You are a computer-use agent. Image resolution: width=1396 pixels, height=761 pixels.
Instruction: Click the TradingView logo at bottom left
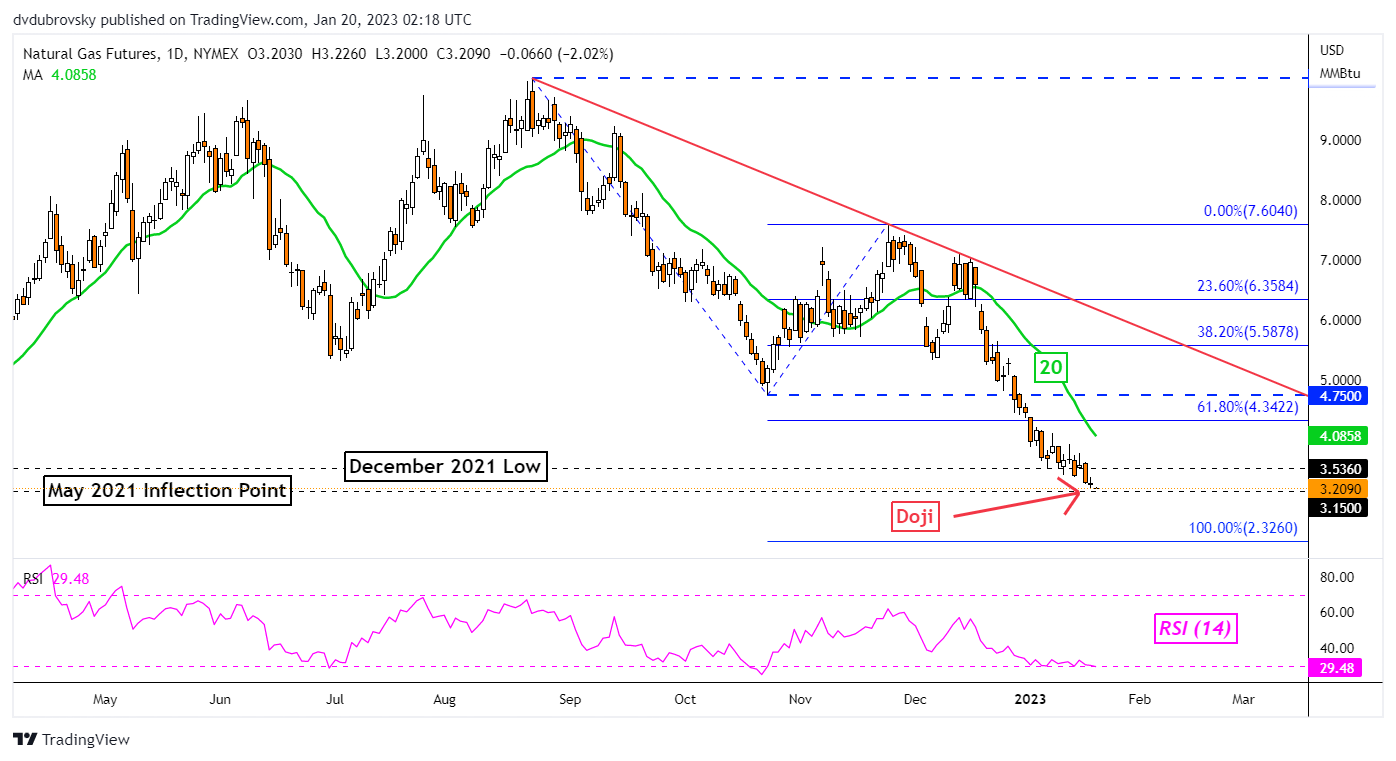click(x=71, y=740)
